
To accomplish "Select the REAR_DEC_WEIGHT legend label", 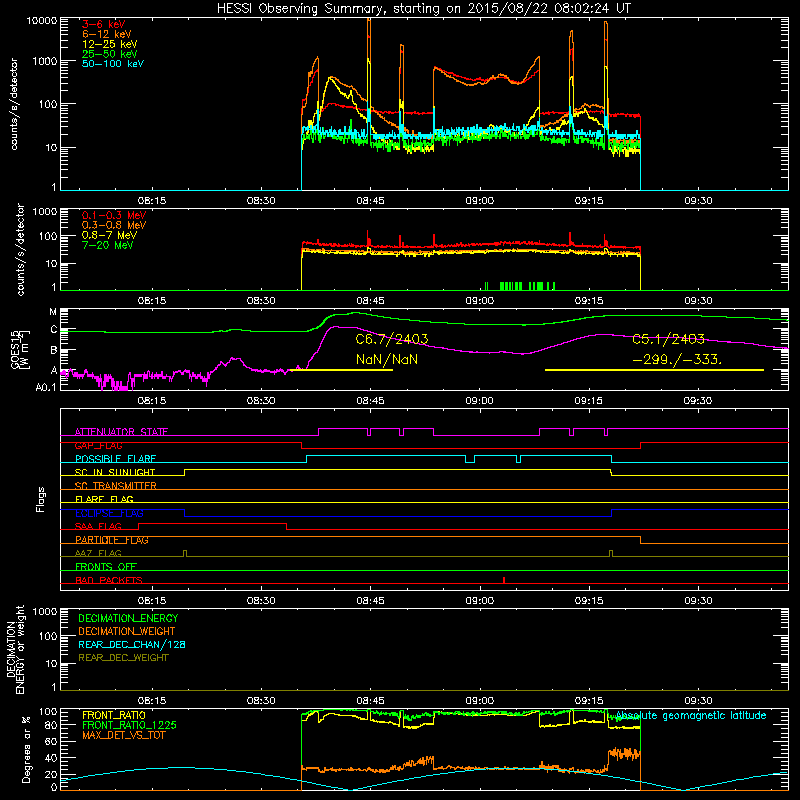I will (123, 658).
